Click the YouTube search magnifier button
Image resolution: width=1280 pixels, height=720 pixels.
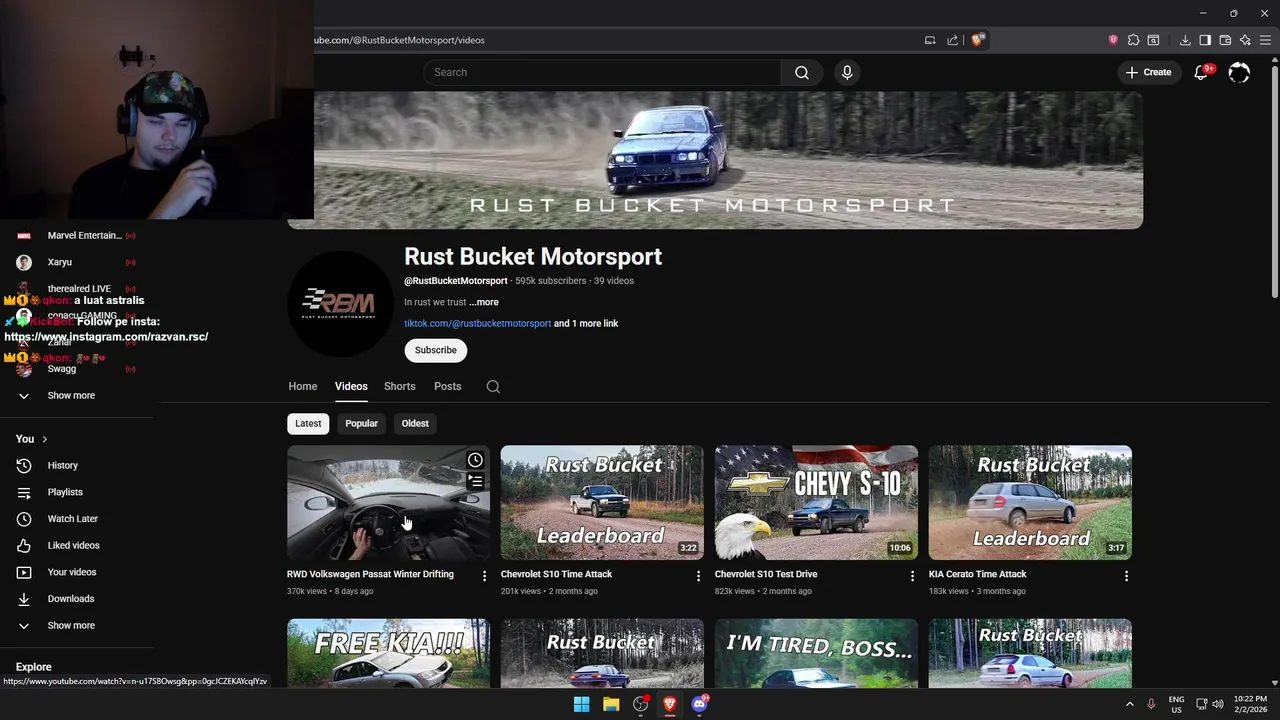tap(802, 72)
